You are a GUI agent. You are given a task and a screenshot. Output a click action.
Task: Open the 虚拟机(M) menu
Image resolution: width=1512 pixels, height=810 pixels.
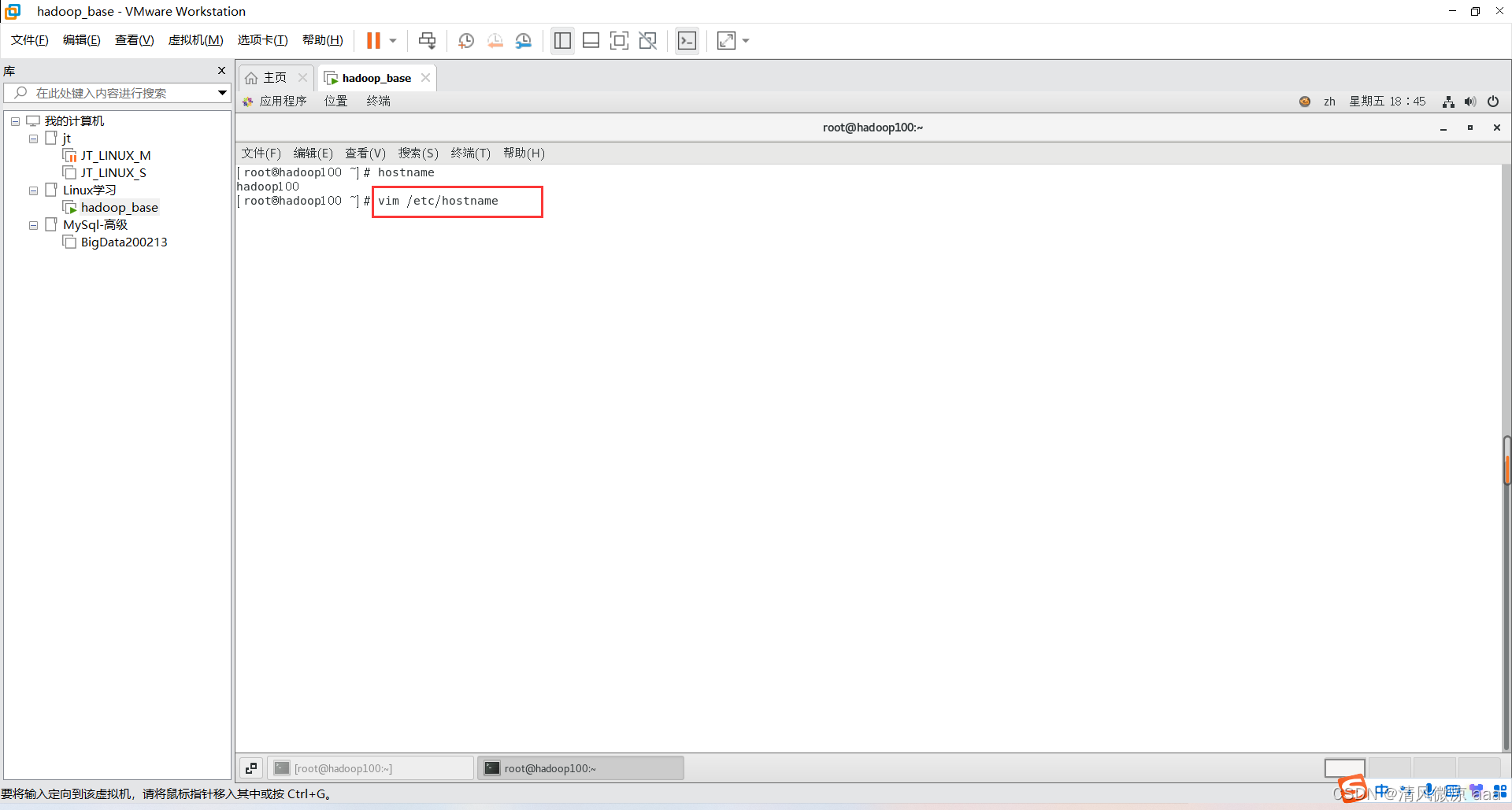pyautogui.click(x=196, y=40)
